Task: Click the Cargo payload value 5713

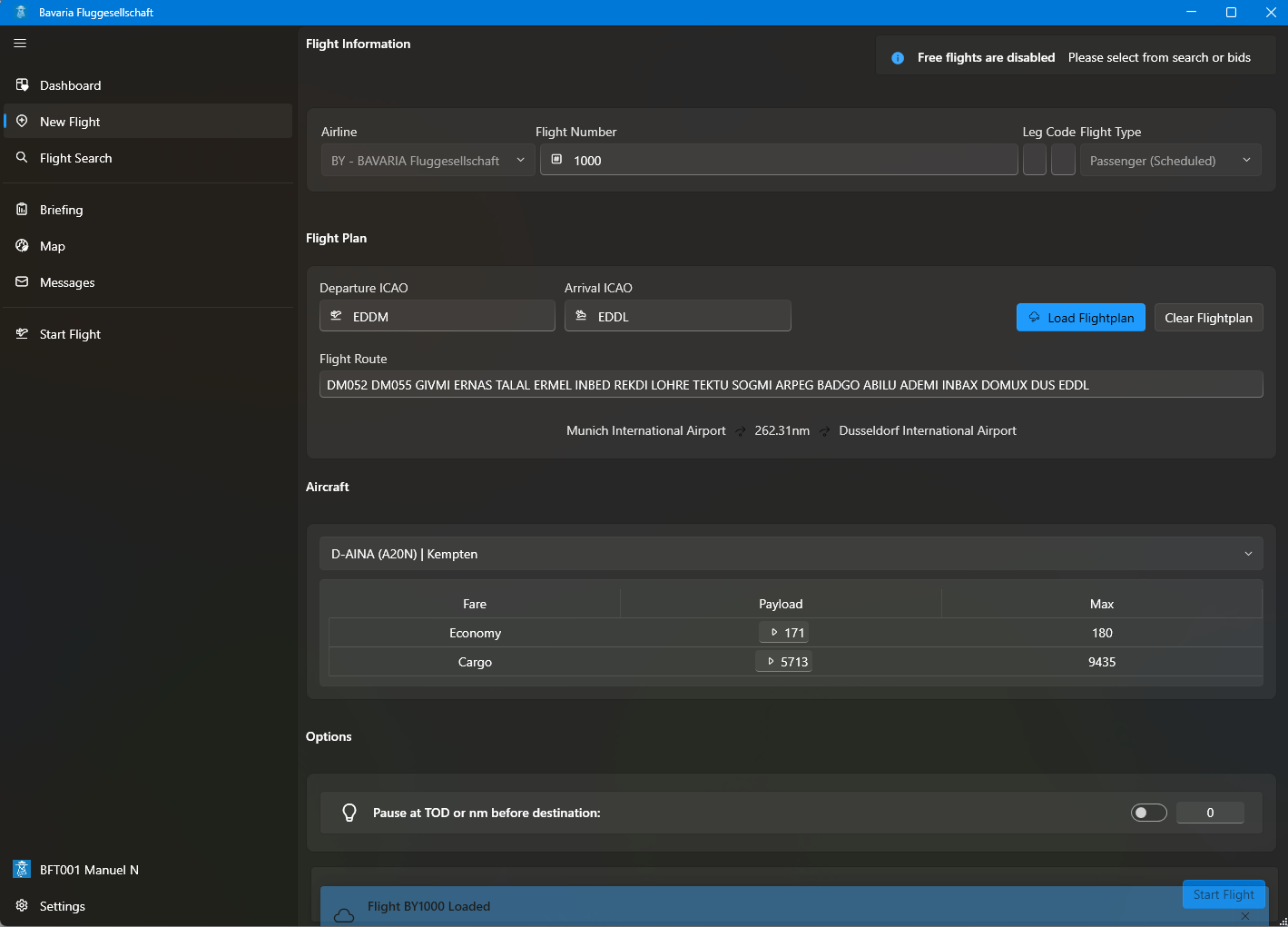Action: click(x=783, y=662)
